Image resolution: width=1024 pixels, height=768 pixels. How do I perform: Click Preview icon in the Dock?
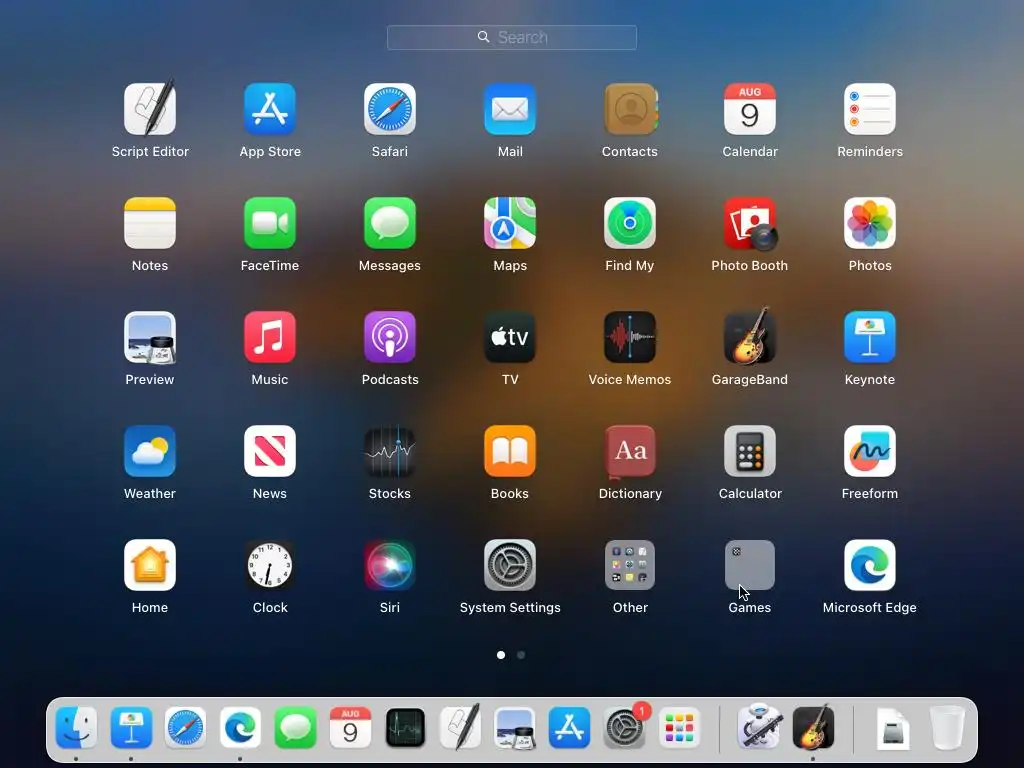pos(515,728)
